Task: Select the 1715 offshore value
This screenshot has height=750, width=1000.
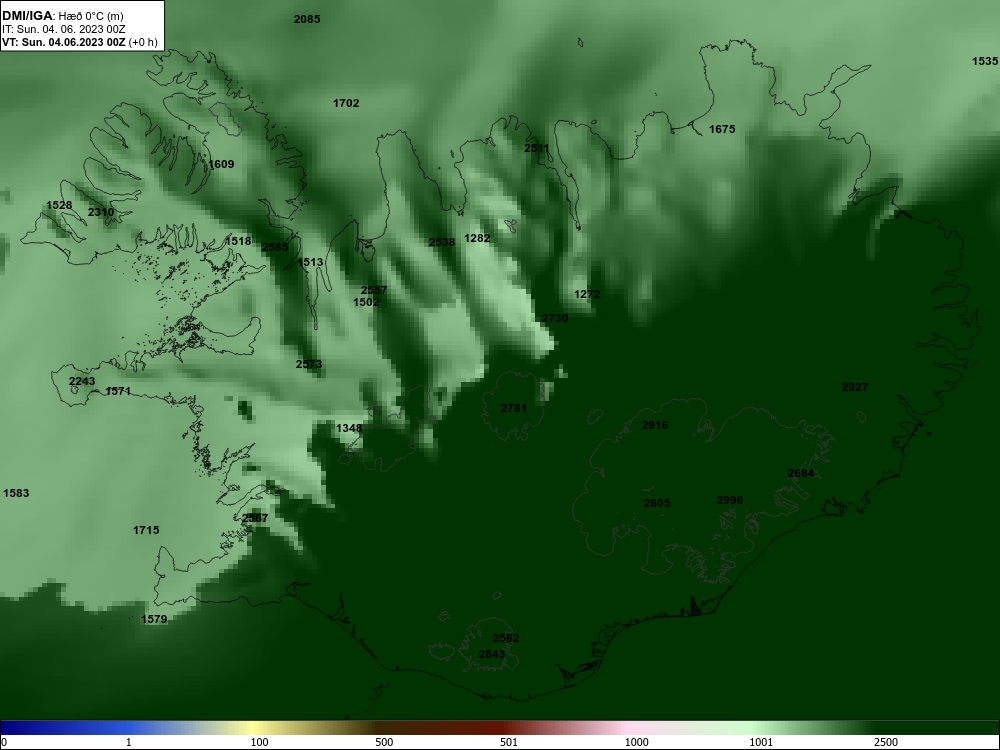Action: coord(146,530)
